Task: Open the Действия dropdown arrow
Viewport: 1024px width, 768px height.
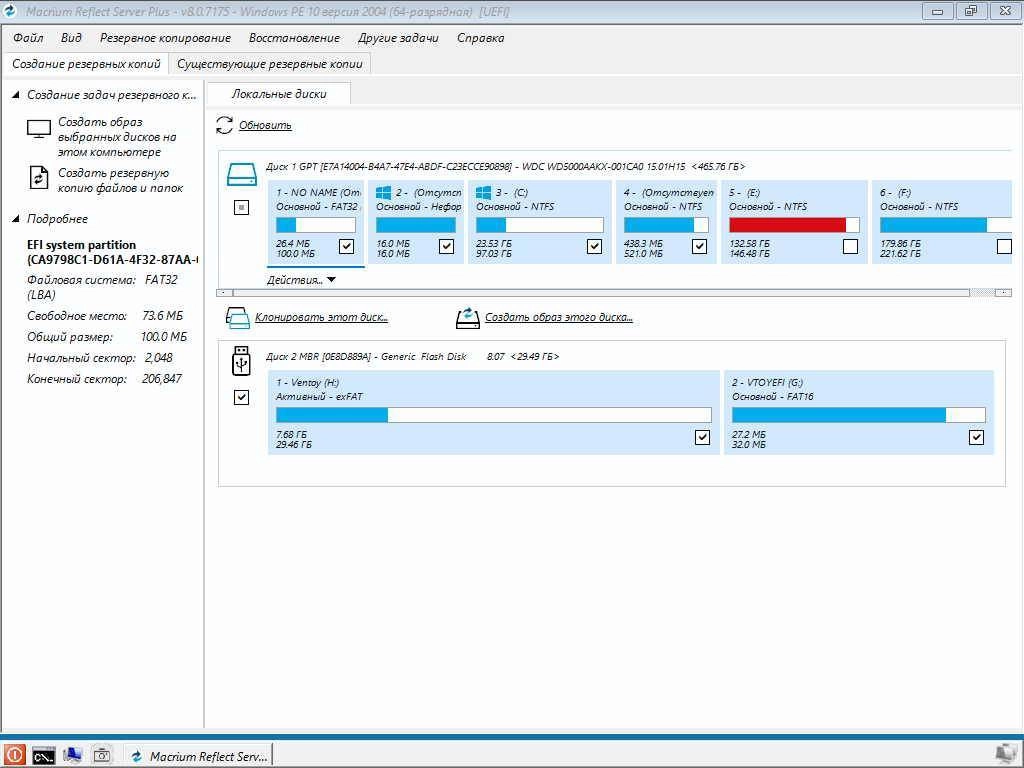Action: click(331, 280)
